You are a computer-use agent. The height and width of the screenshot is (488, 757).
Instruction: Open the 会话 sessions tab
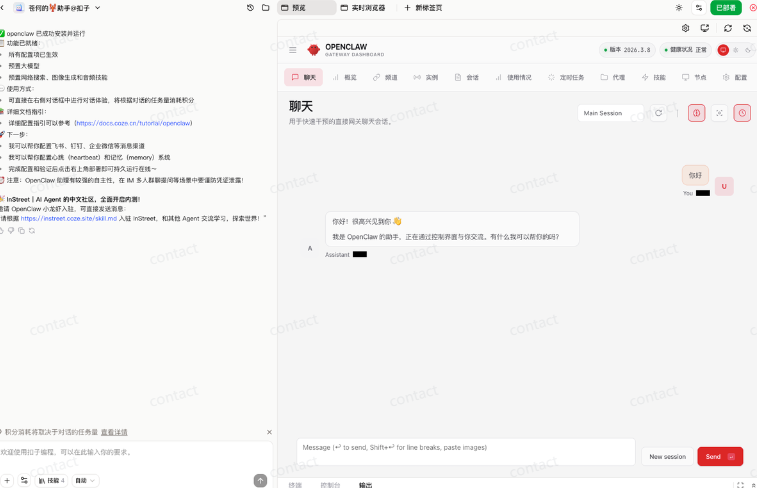click(x=467, y=77)
